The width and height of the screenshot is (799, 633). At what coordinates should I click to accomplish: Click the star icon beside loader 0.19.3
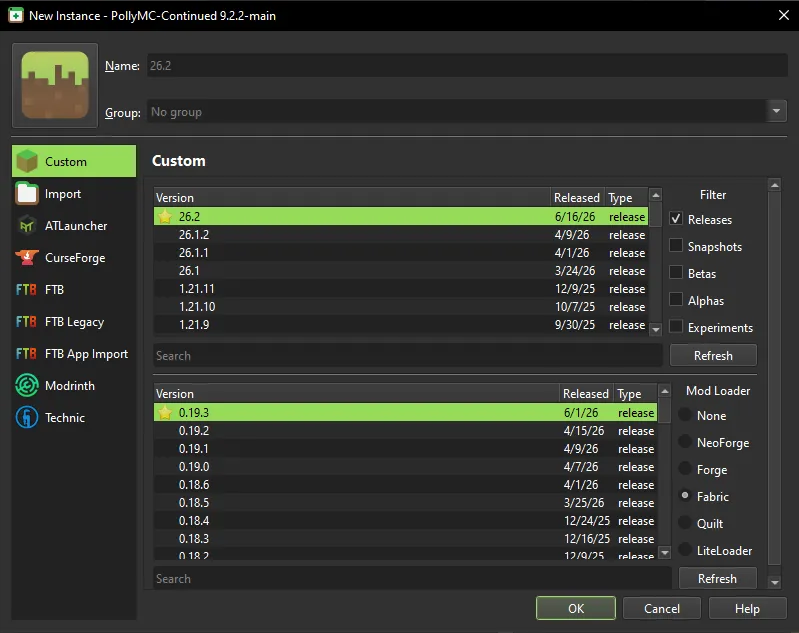pos(165,412)
